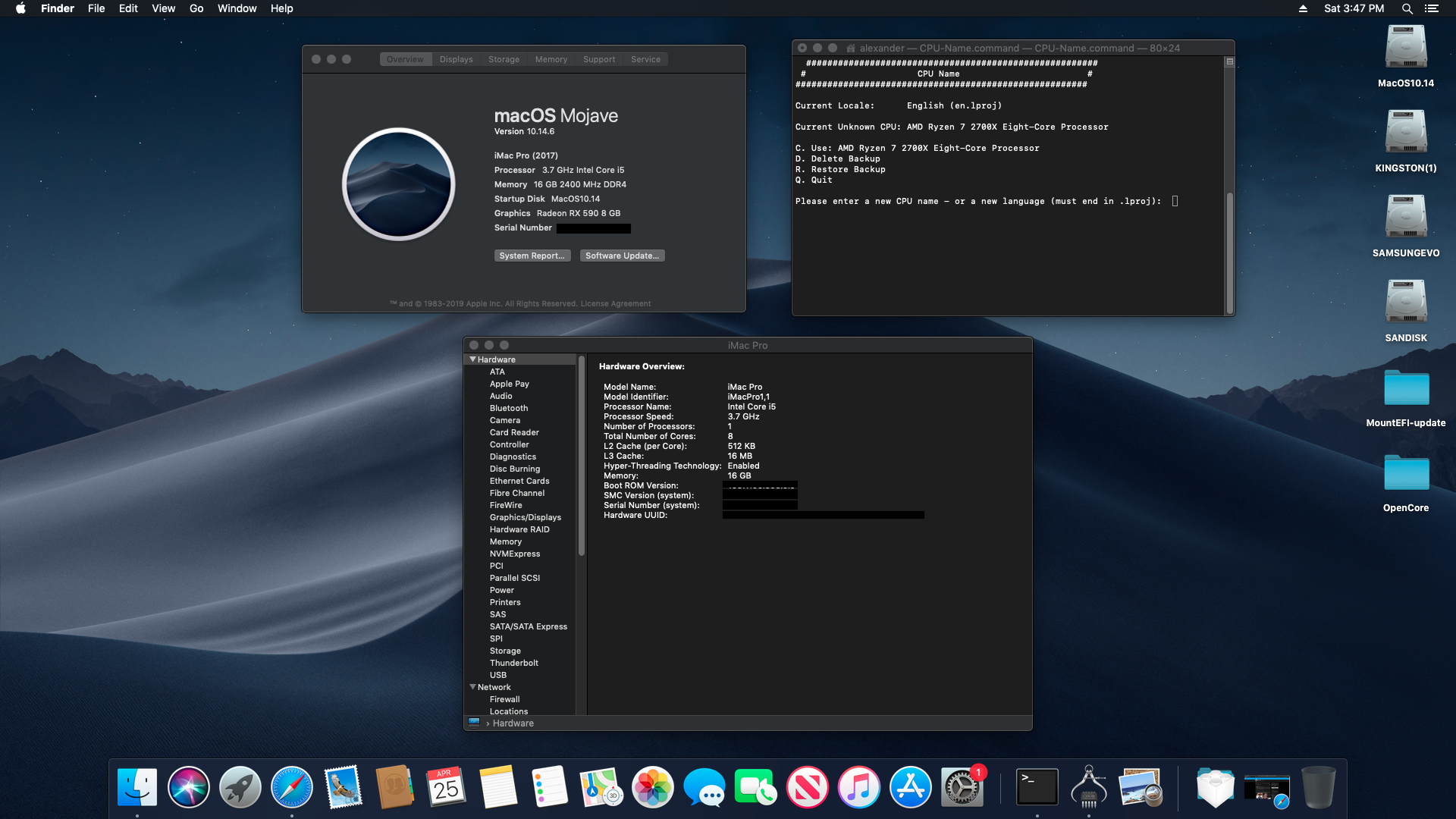The height and width of the screenshot is (819, 1456).
Task: Launch Safari from the dock
Action: pos(291,787)
